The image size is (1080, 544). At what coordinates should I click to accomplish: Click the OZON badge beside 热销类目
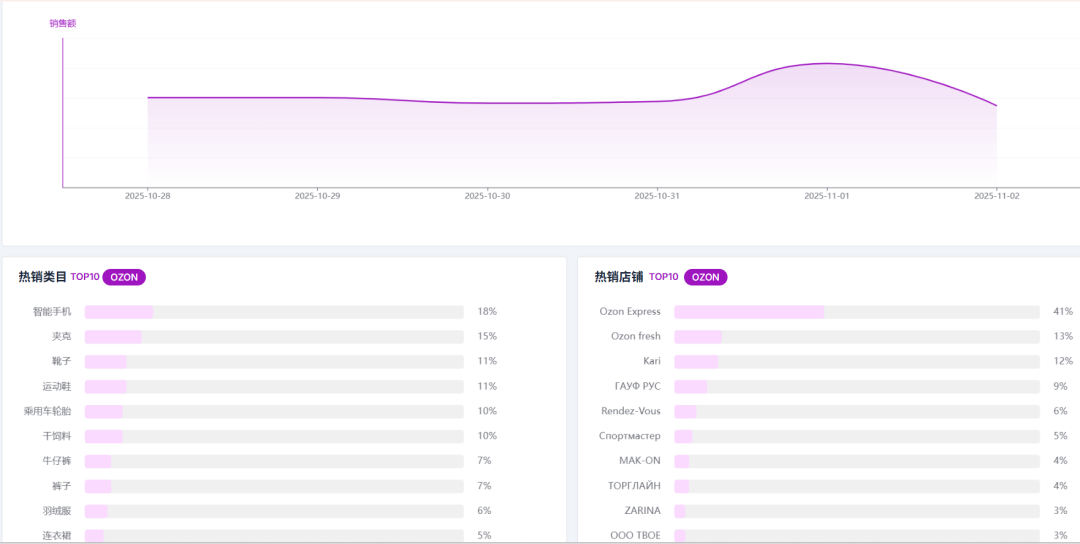124,277
